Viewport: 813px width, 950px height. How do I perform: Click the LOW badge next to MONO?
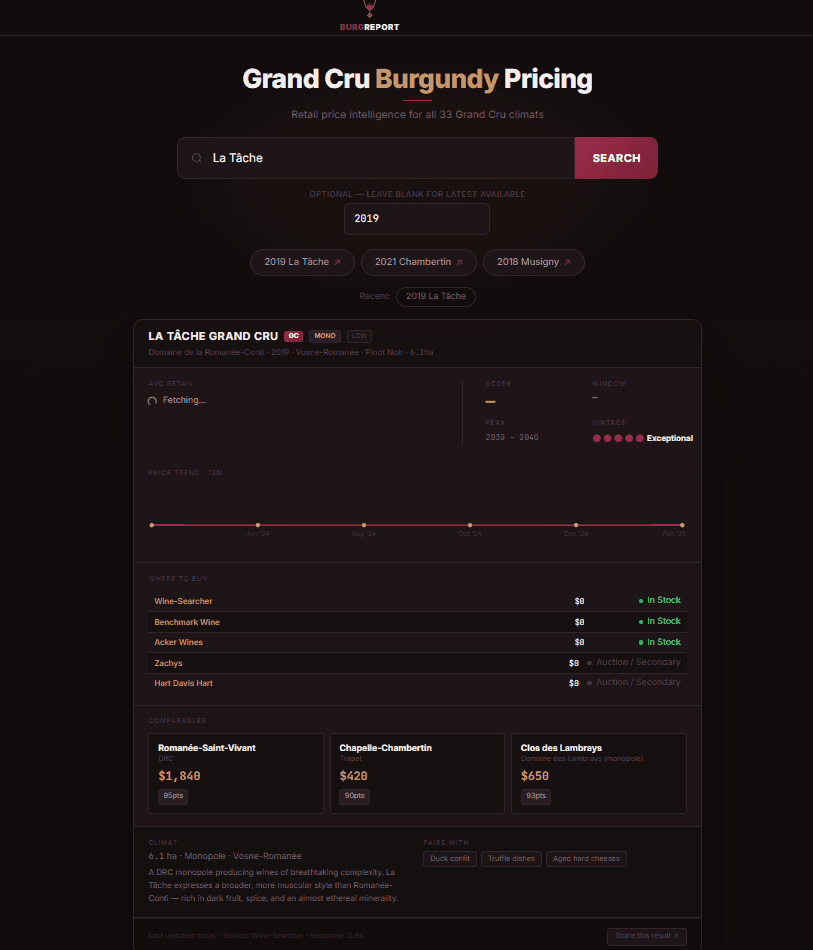pyautogui.click(x=358, y=335)
